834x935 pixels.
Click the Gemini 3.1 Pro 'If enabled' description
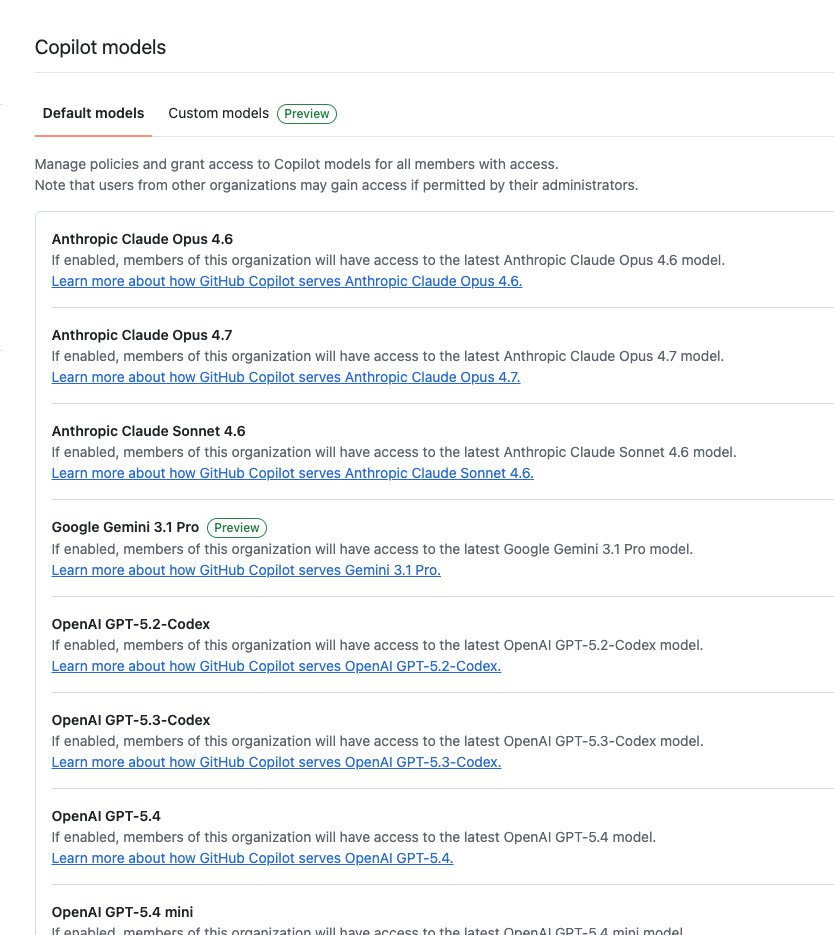372,549
